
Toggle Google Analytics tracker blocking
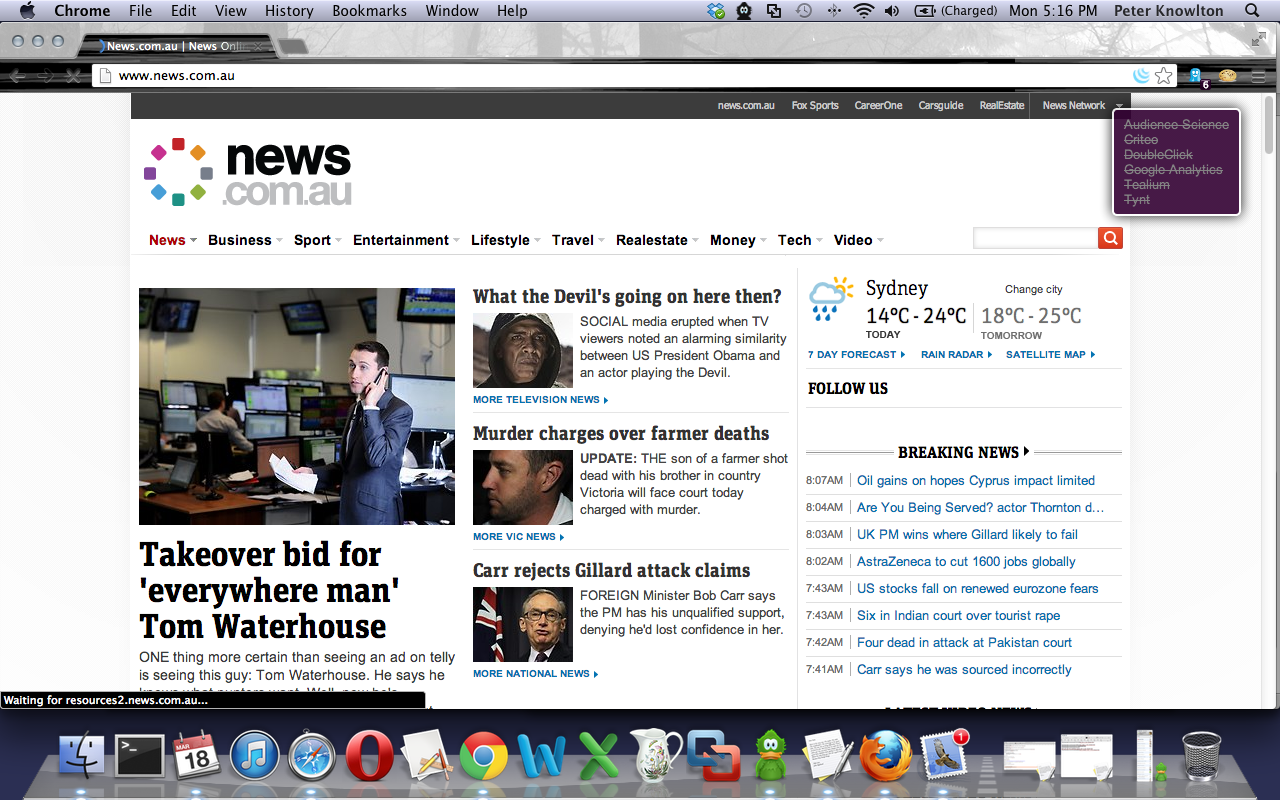click(x=1173, y=170)
